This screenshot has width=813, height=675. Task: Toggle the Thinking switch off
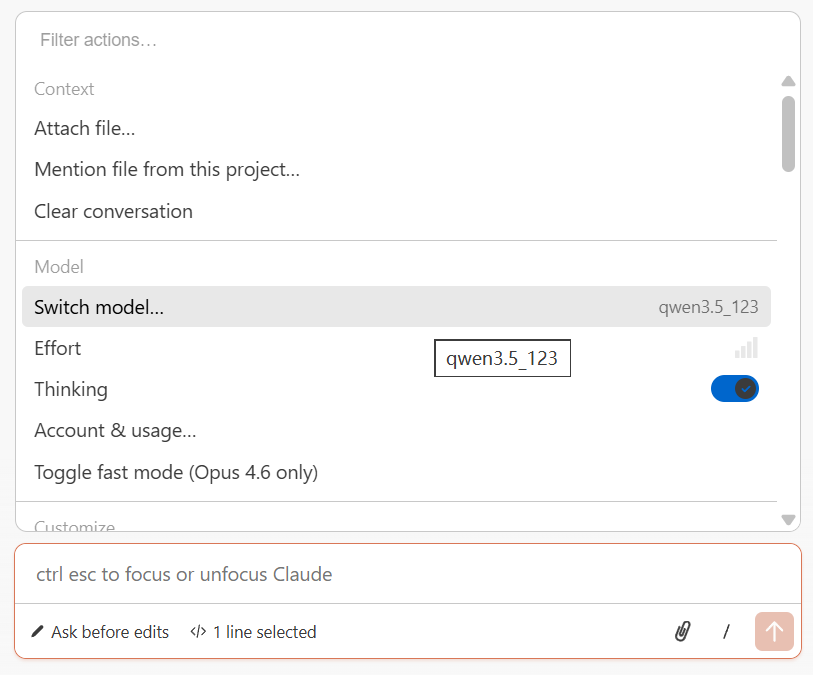(x=735, y=389)
